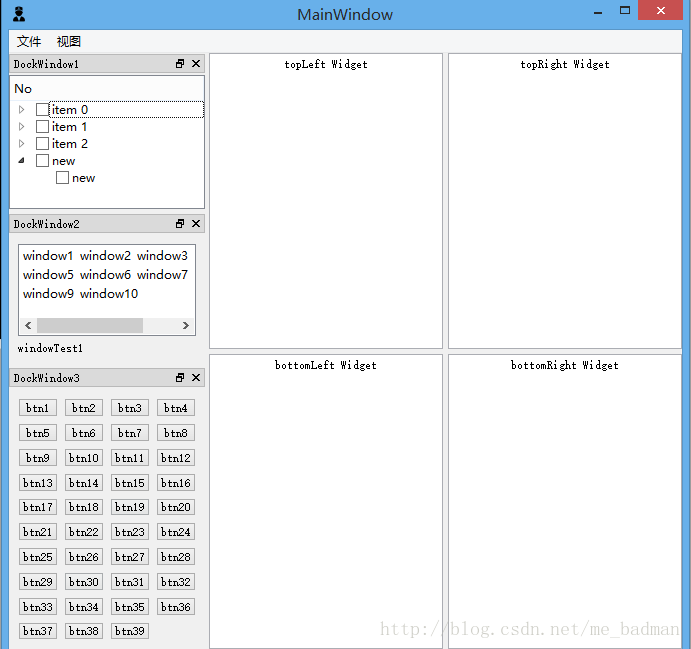Click the list scroll right arrow
Viewport: 691px width, 649px height.
(186, 325)
